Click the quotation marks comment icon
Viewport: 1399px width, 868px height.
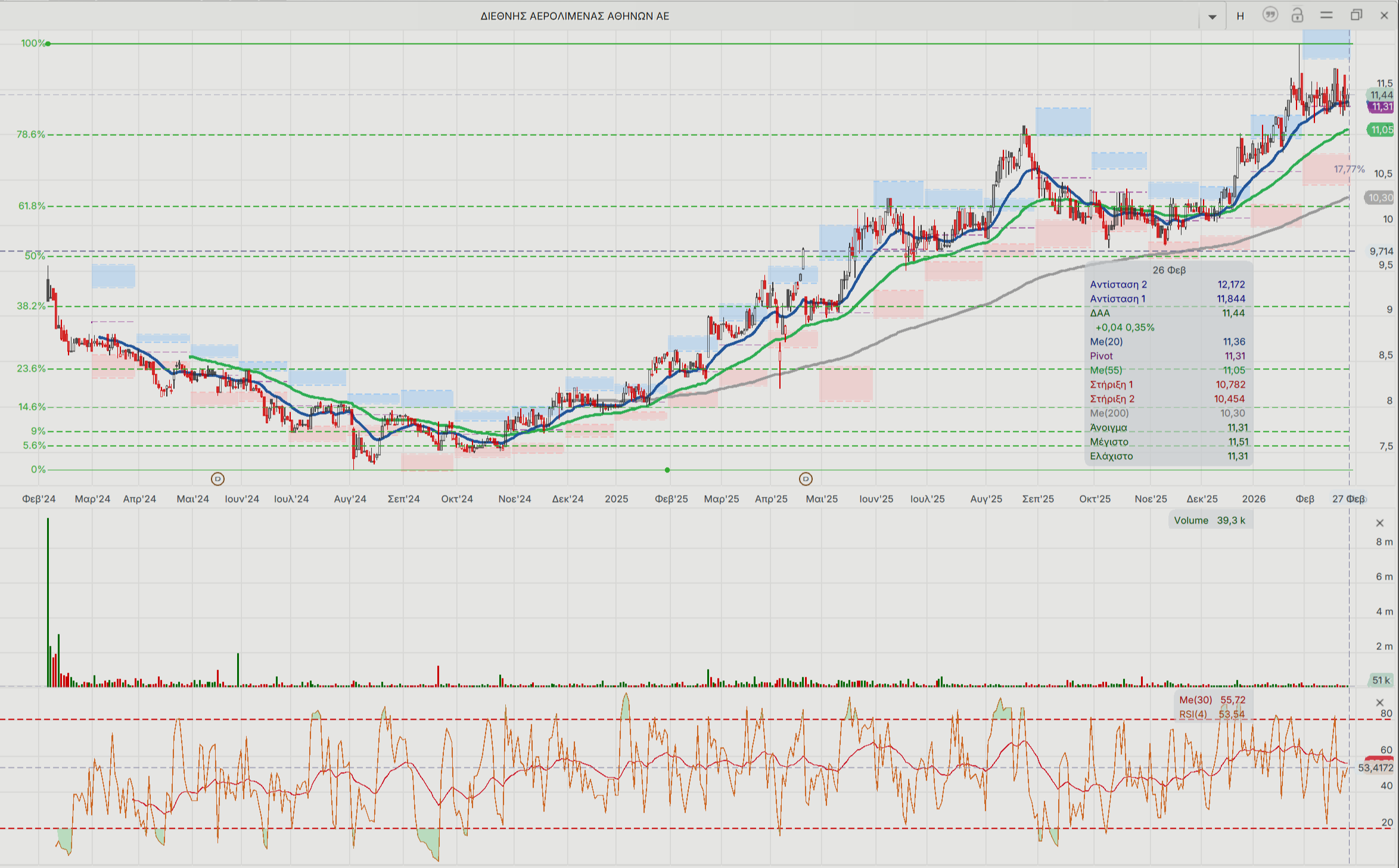pyautogui.click(x=1270, y=15)
